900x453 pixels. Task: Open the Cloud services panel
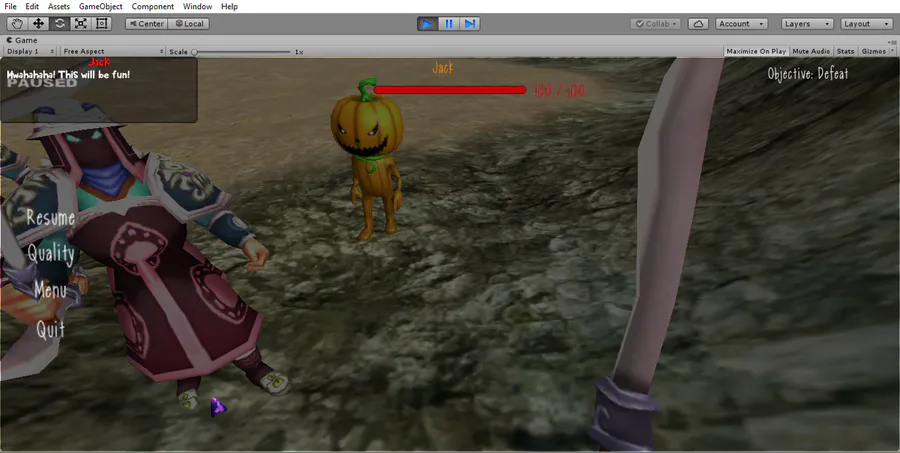coord(697,24)
